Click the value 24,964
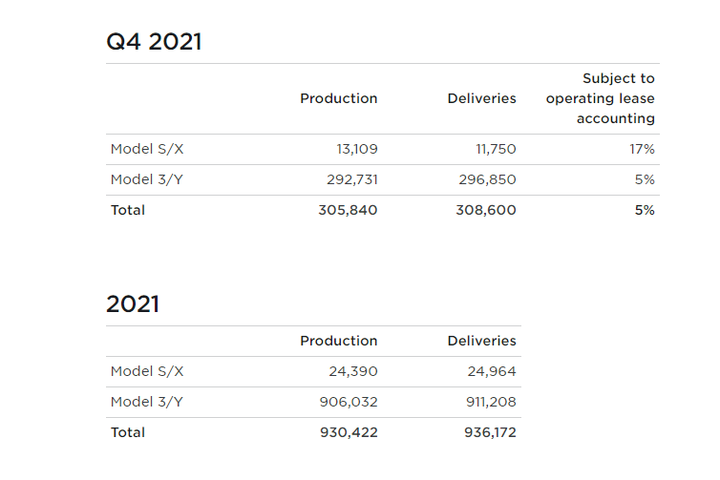Screen dimensions: 720x480 [x=492, y=371]
